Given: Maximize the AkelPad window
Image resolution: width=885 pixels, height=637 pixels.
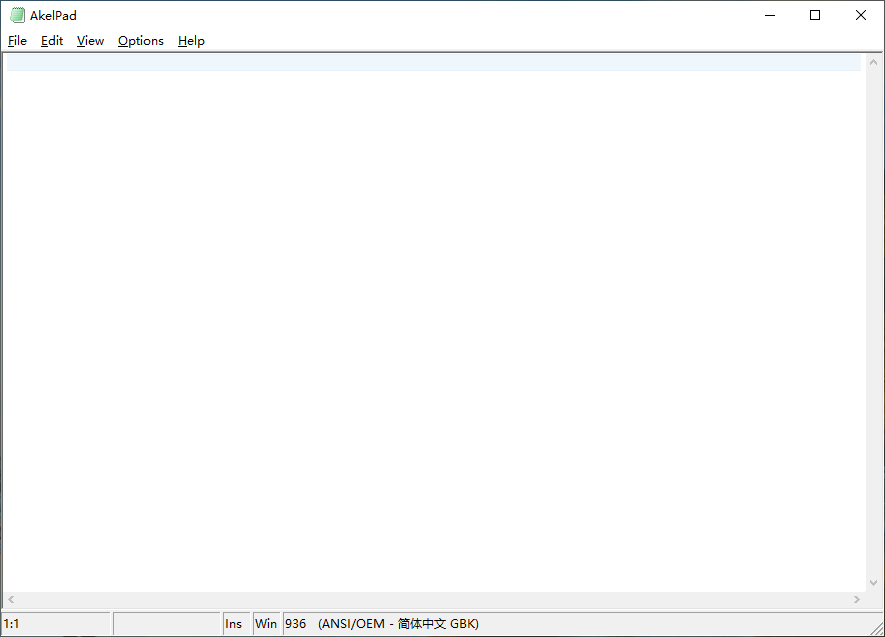Looking at the screenshot, I should click(x=815, y=15).
